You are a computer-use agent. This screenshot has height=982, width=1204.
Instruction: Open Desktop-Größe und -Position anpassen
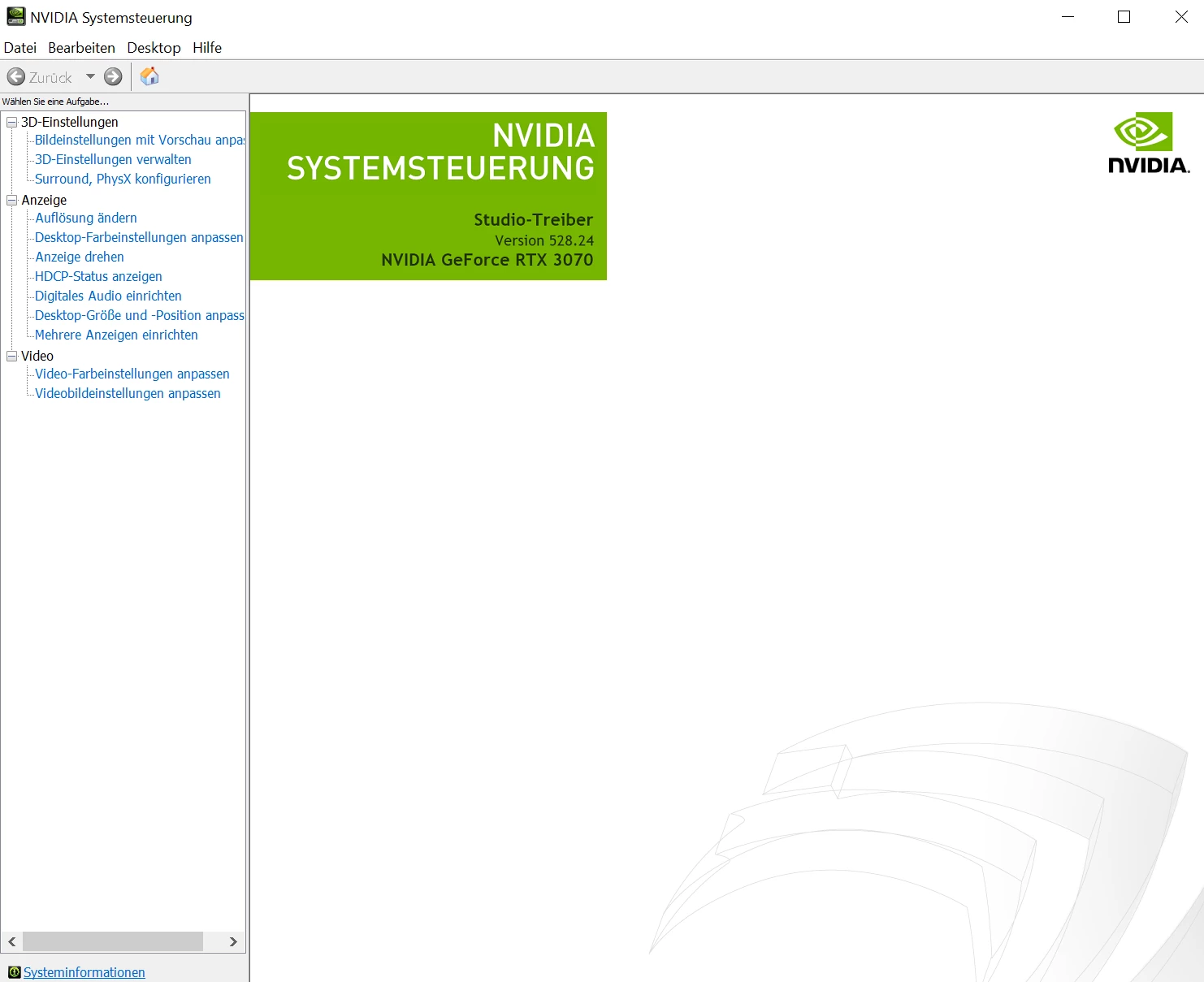tap(140, 315)
